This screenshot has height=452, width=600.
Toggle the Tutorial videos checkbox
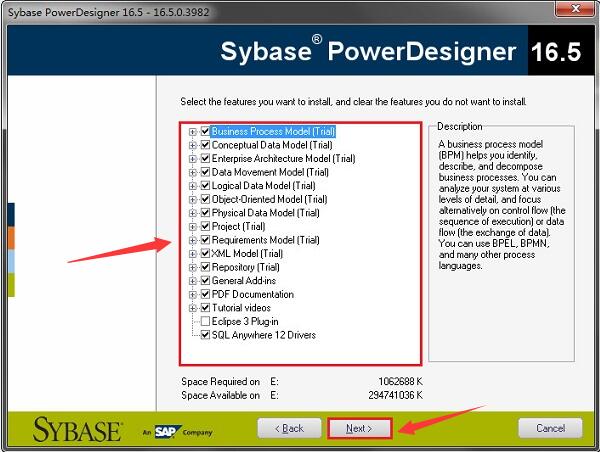pyautogui.click(x=205, y=308)
